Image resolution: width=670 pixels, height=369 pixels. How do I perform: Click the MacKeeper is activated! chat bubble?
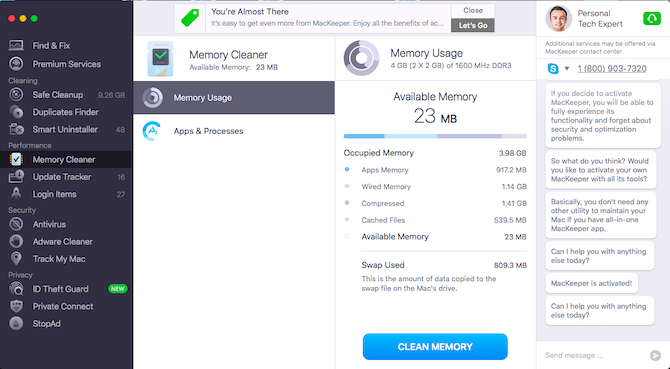point(591,283)
